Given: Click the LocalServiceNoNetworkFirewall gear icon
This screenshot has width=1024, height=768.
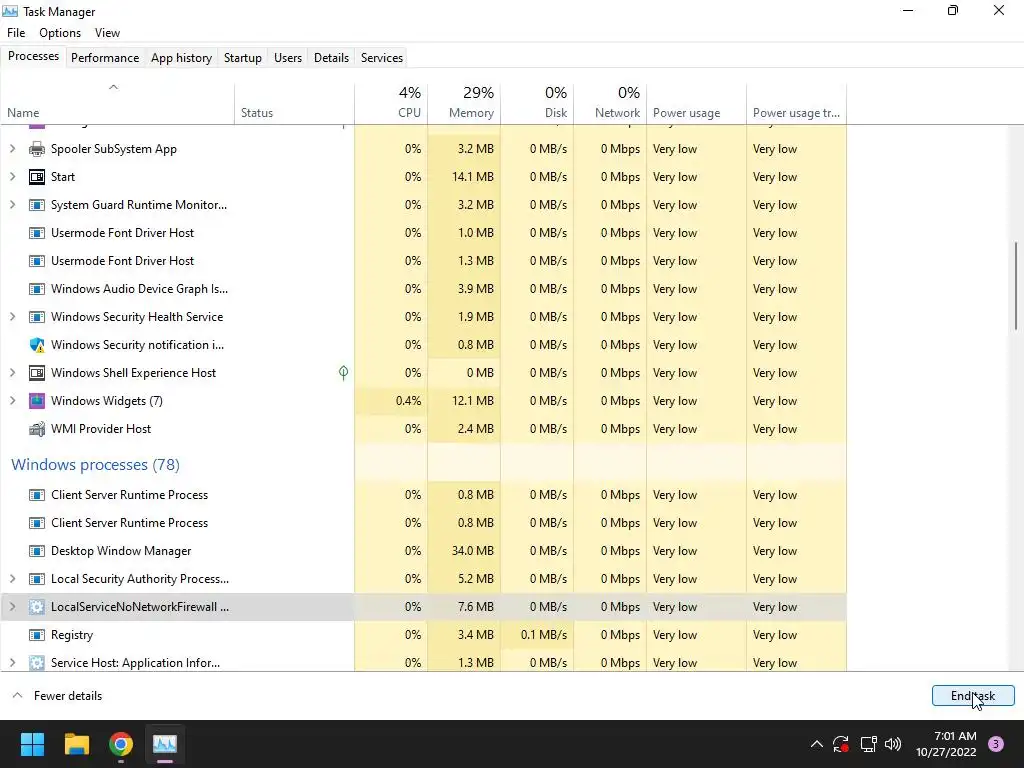Looking at the screenshot, I should tap(37, 607).
